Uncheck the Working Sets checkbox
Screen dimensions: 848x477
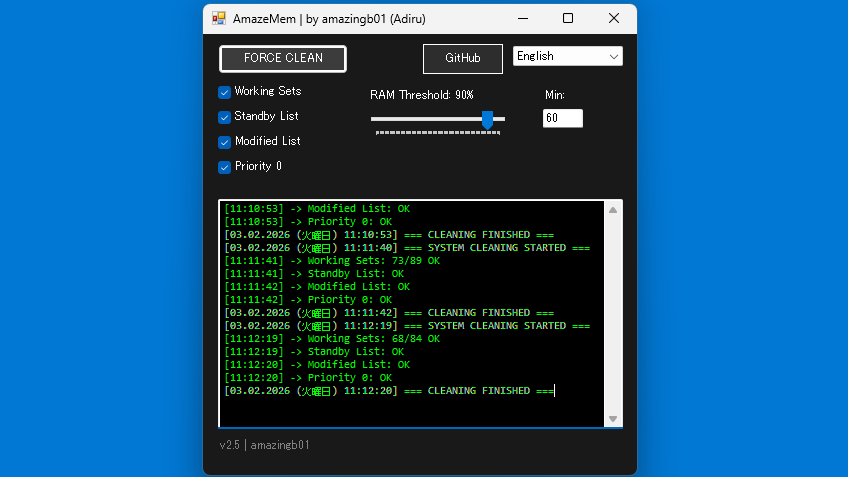coord(225,92)
